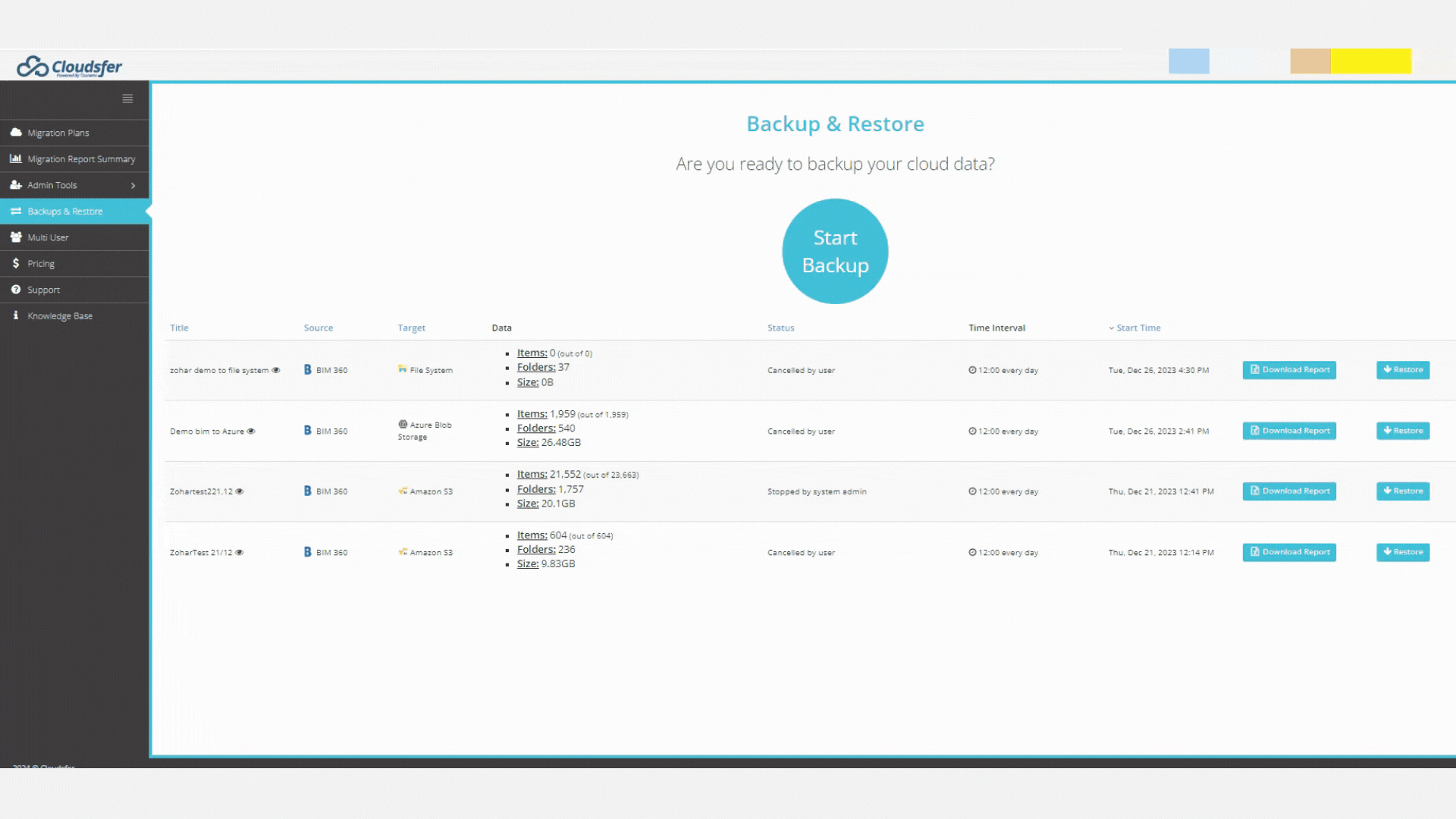Click BIM 360 icon in Zohartest221.12 row
1456x819 pixels.
click(x=308, y=491)
